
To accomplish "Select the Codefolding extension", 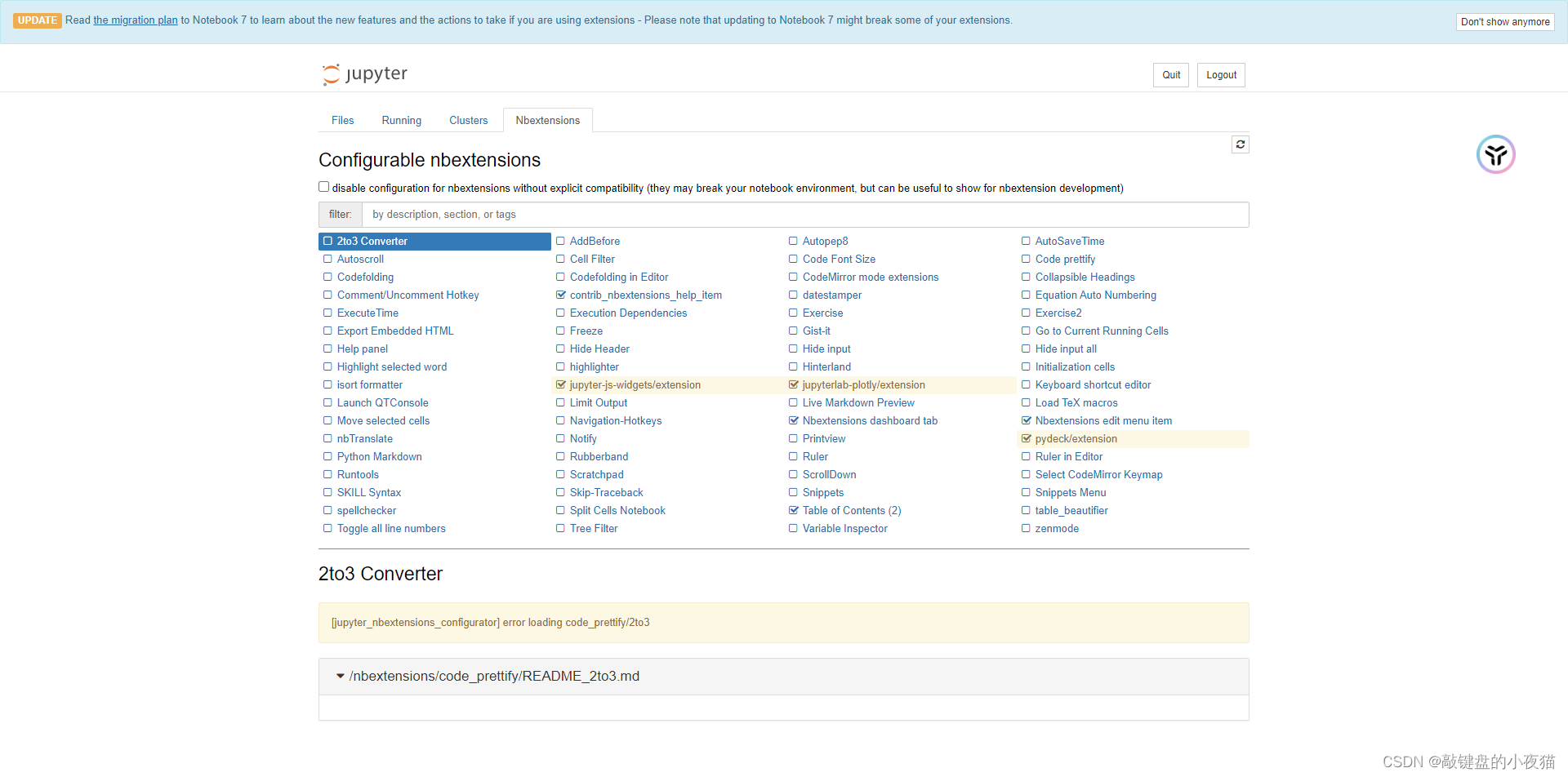I will pos(365,277).
